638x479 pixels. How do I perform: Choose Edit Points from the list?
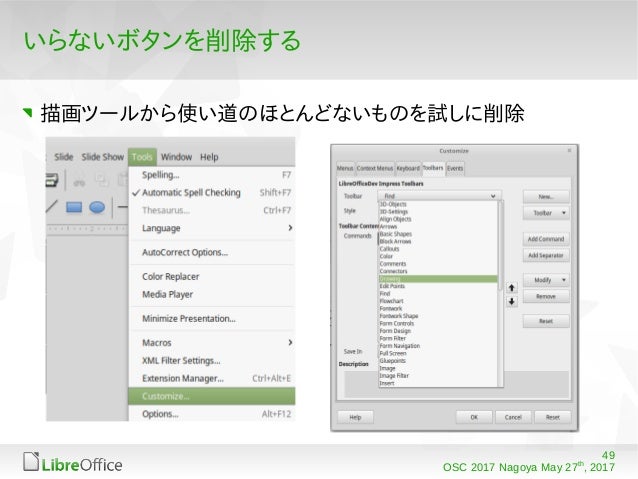438,286
